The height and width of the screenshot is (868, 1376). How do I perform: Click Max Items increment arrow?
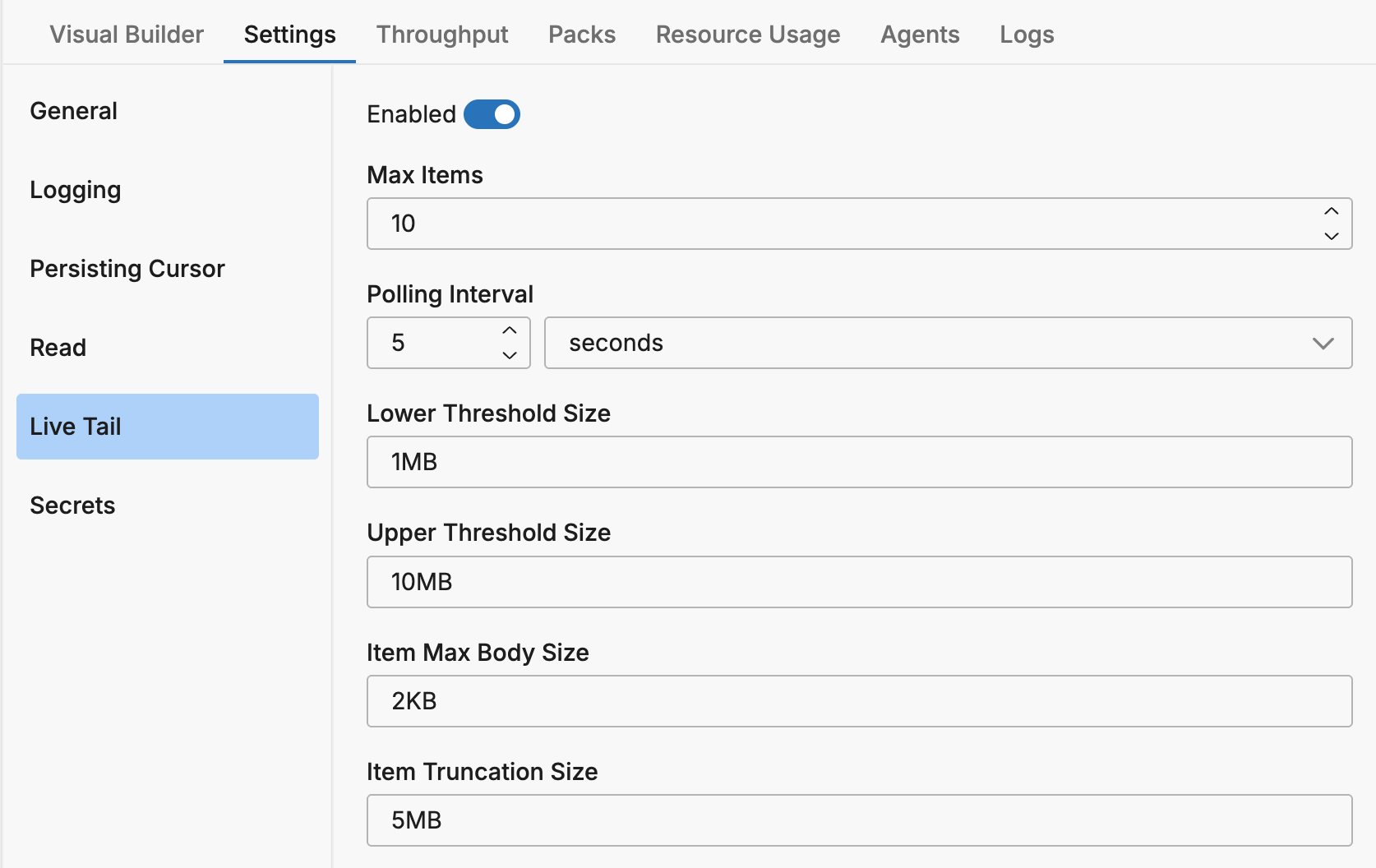(1331, 211)
